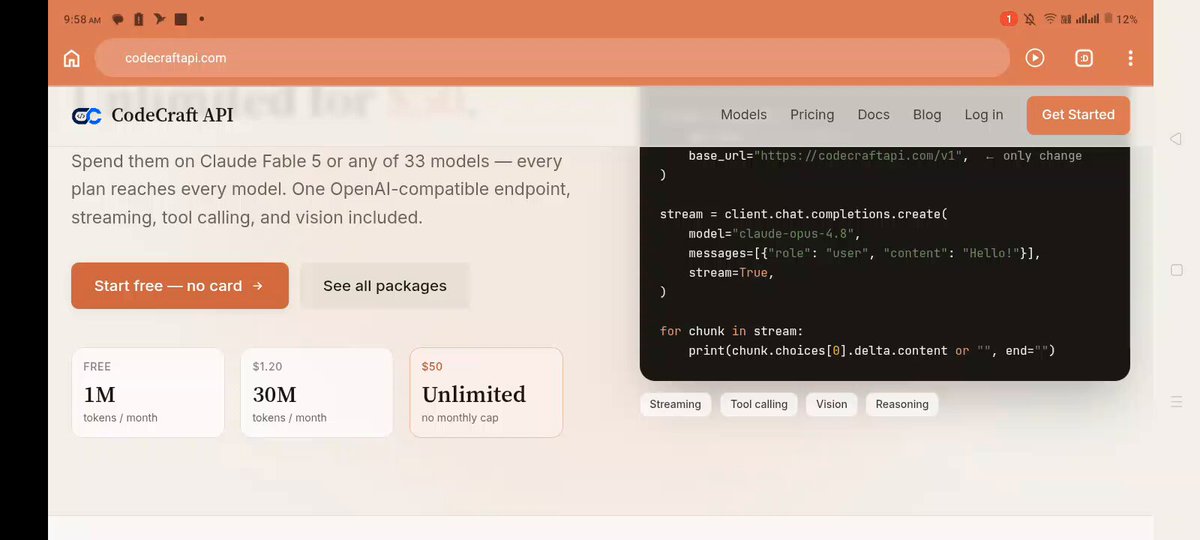The image size is (1200, 540).
Task: Tap the Android back triangle
Action: coord(1176,138)
